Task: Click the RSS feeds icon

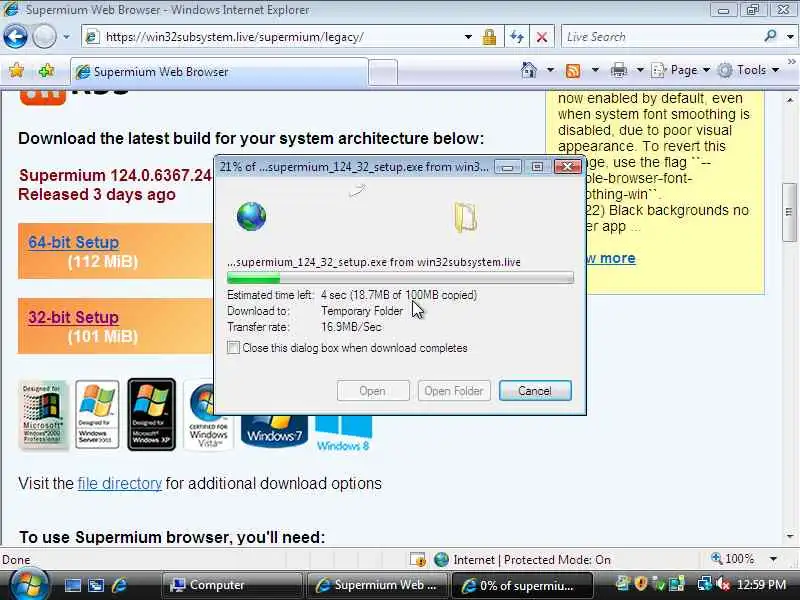Action: coord(573,70)
